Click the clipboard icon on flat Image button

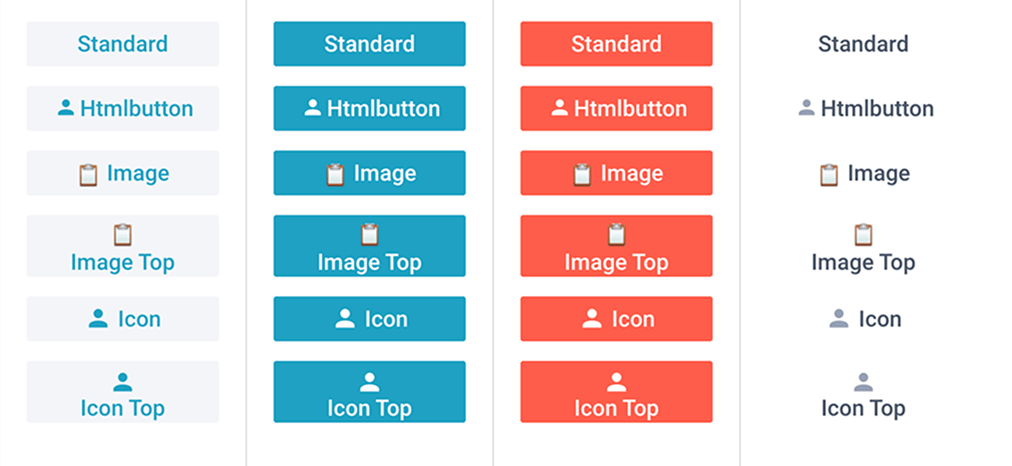(x=829, y=174)
